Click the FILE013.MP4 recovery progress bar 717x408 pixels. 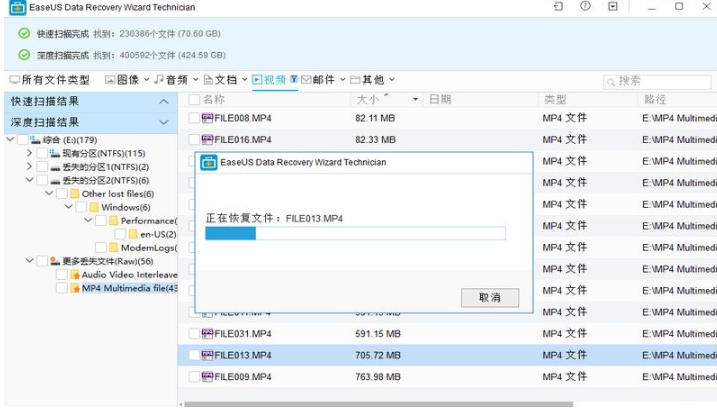pyautogui.click(x=355, y=233)
